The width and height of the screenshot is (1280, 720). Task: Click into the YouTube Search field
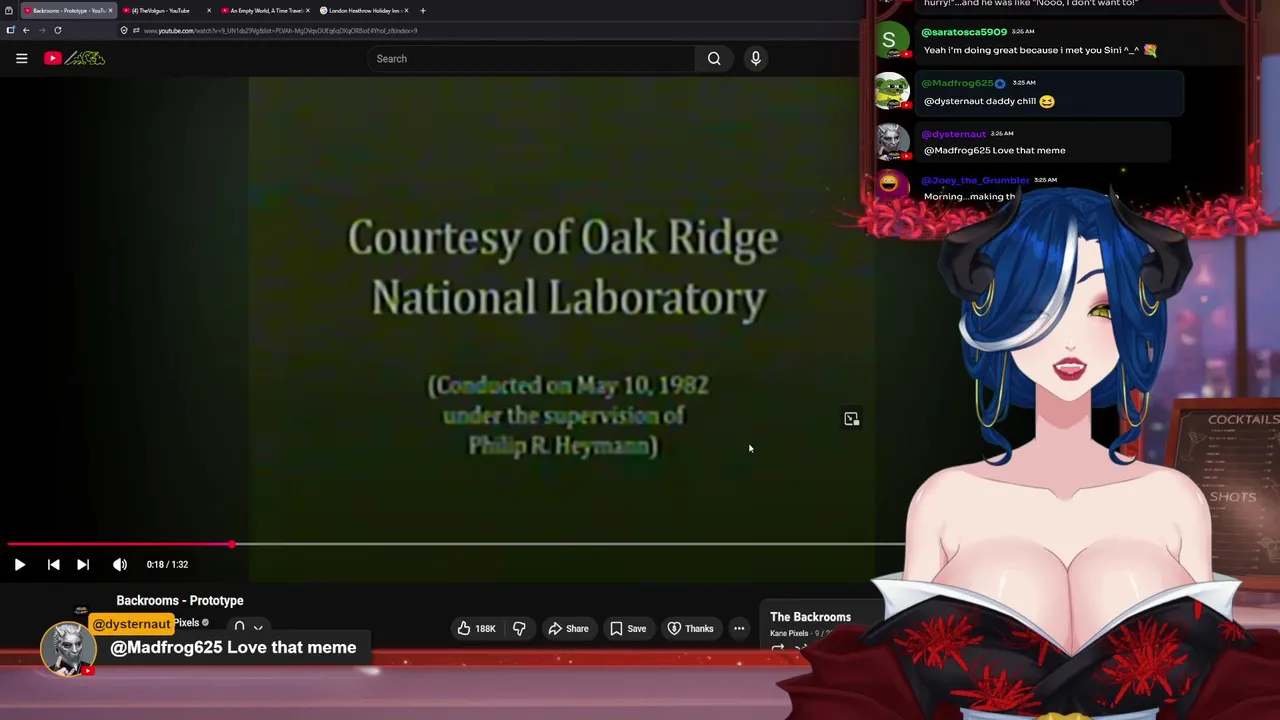click(530, 58)
